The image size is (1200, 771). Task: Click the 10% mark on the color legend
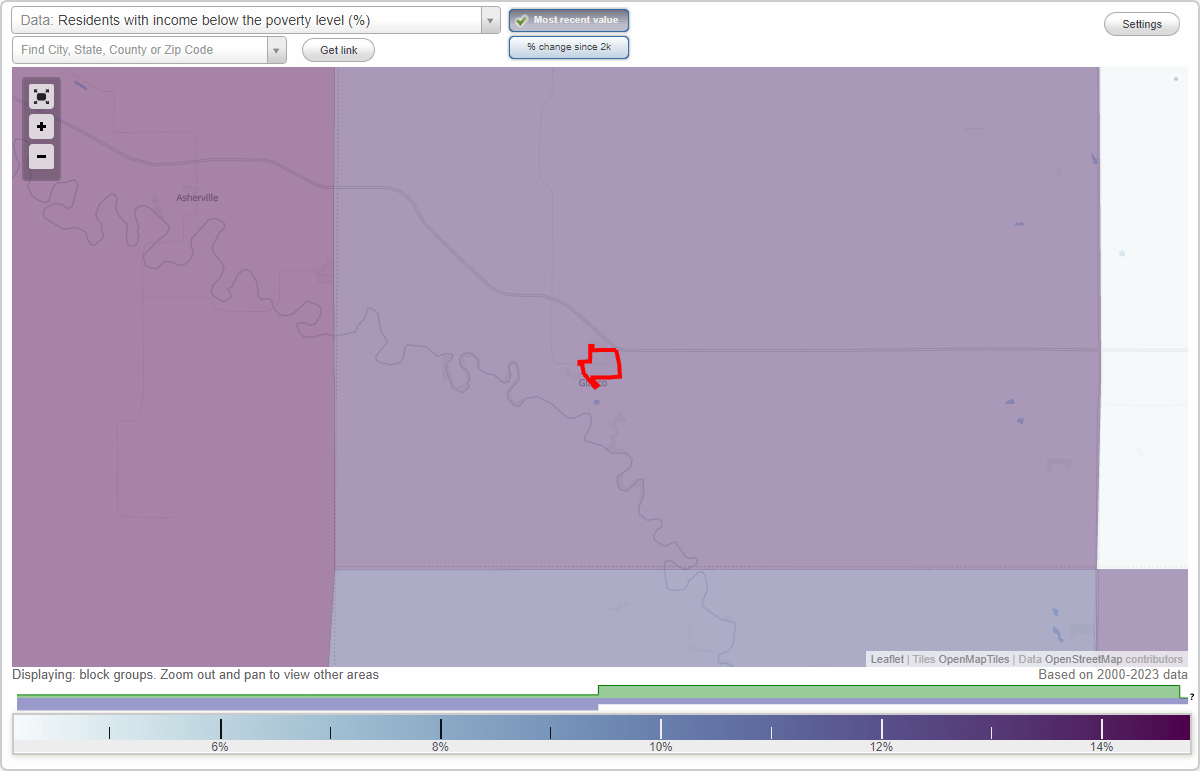(660, 730)
